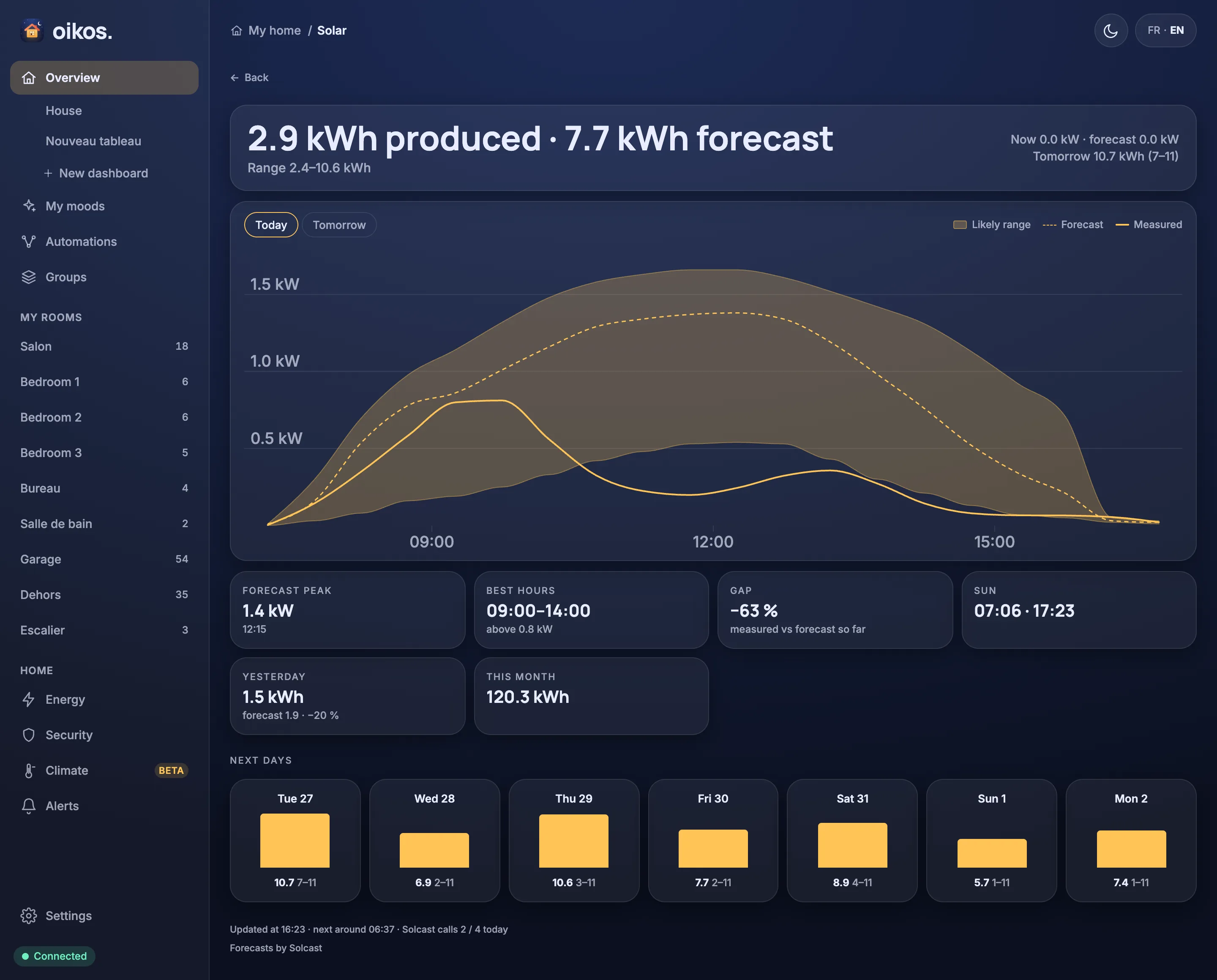Viewport: 1217px width, 980px height.
Task: Open My home breadcrumb link
Action: (275, 30)
